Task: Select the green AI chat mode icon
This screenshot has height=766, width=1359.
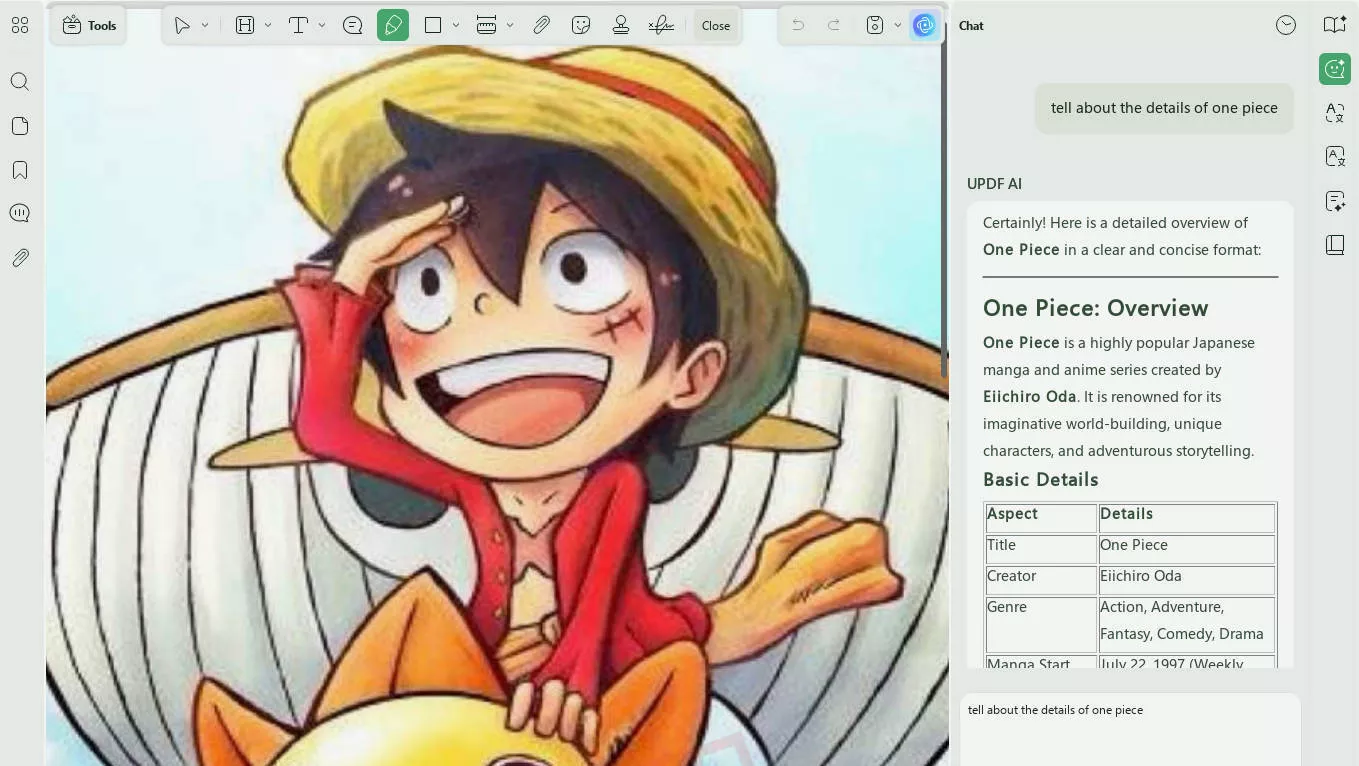Action: pos(1335,69)
